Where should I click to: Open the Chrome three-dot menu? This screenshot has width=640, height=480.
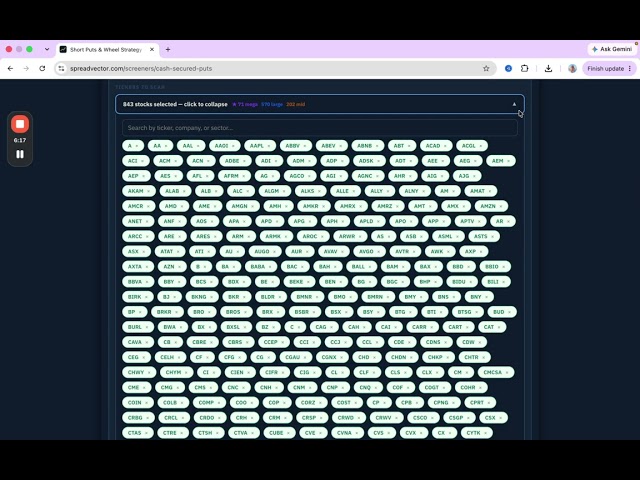coord(630,69)
